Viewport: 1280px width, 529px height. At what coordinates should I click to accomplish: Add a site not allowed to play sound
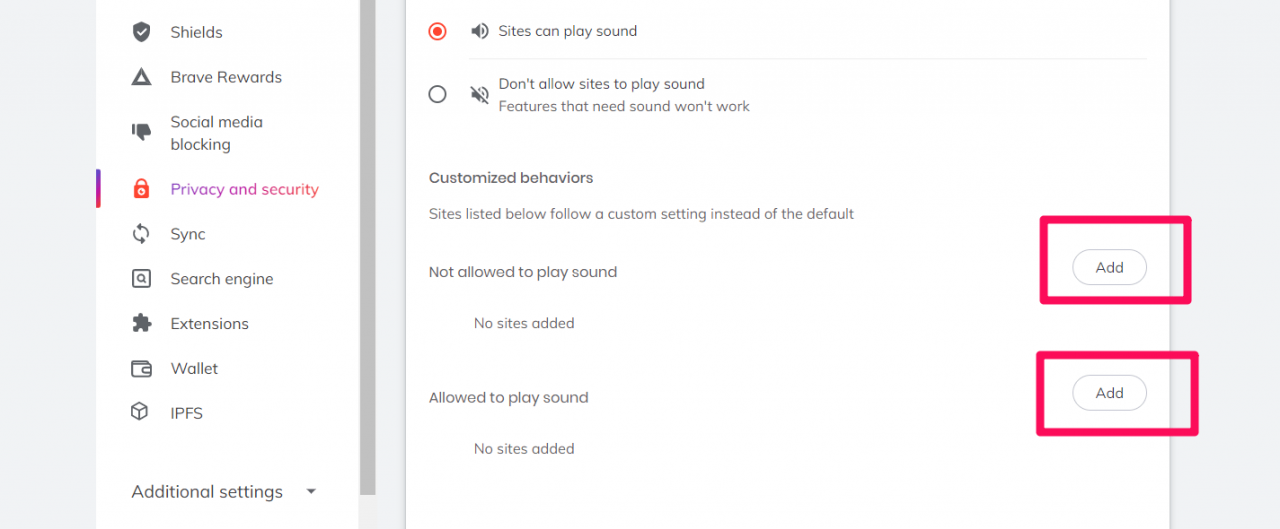(1109, 268)
